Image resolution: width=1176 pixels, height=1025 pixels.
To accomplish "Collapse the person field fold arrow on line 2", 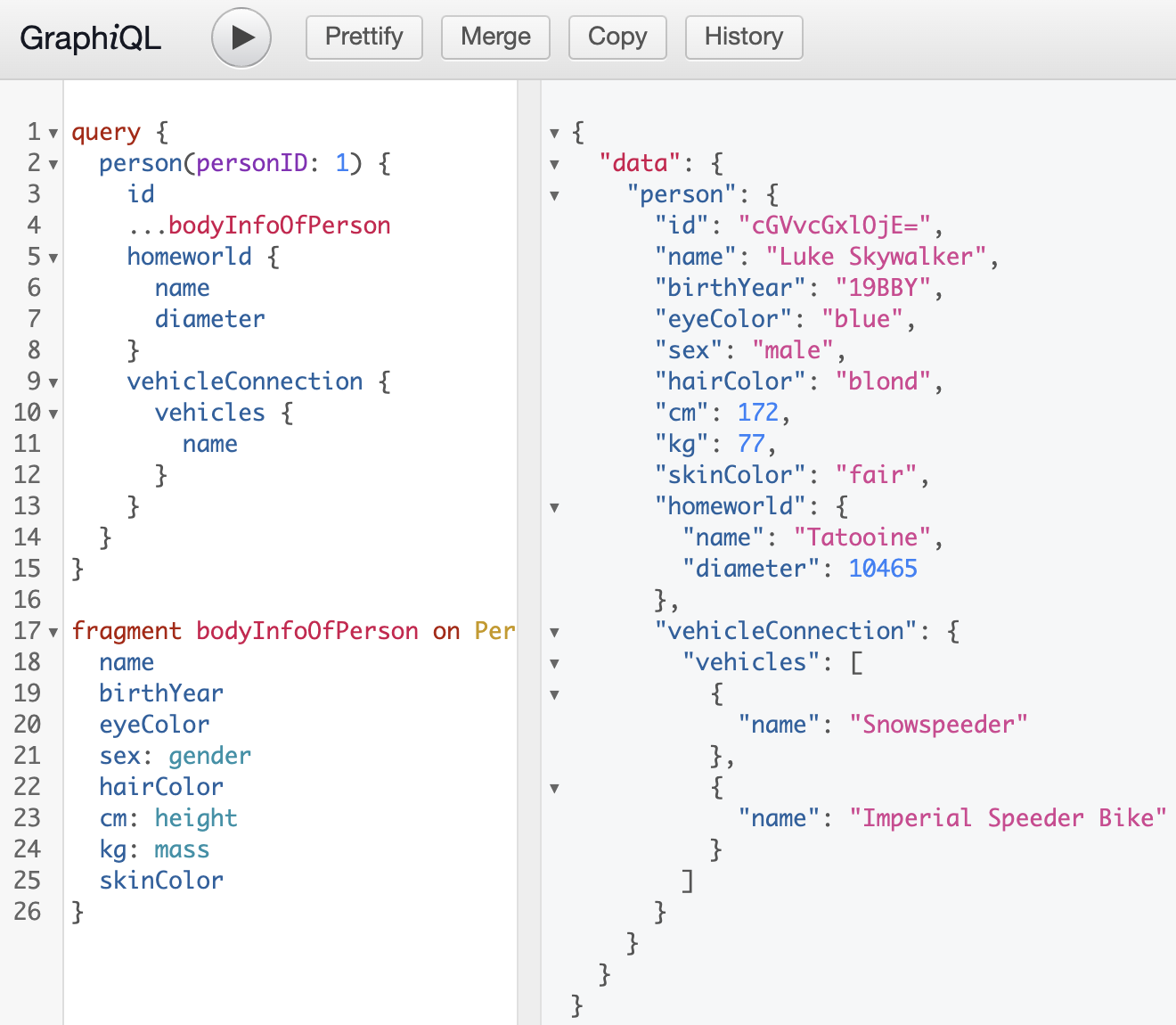I will (x=53, y=165).
